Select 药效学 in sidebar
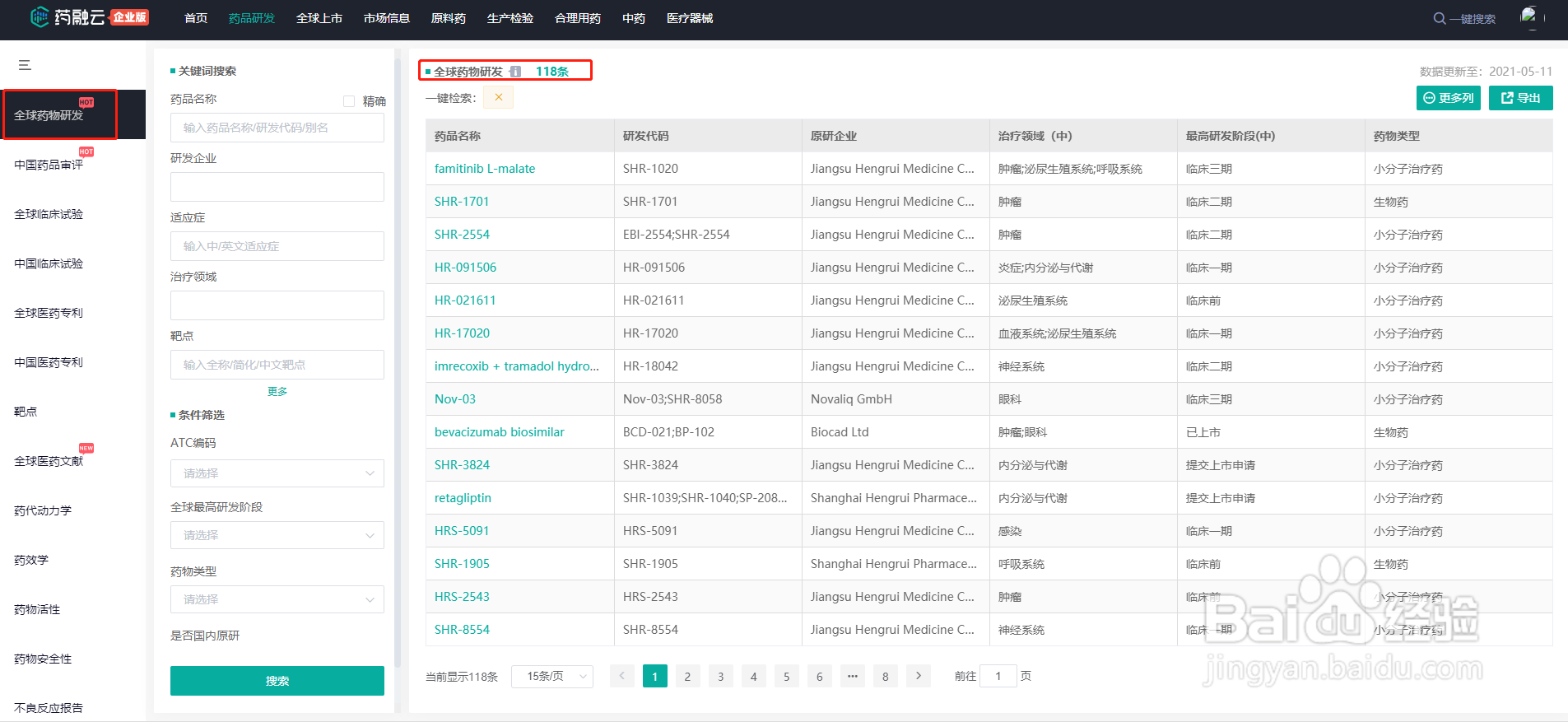Image resolution: width=1568 pixels, height=722 pixels. point(31,560)
